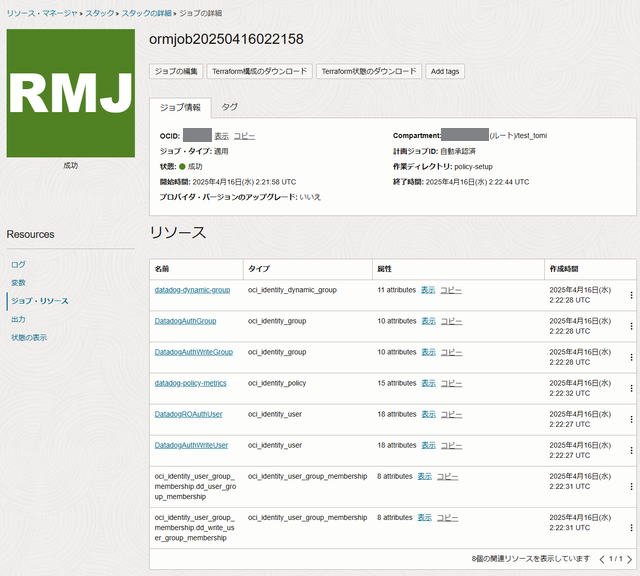Viewport: 640px width, 576px height.
Task: Go to スタックの詳細 breadcrumb
Action: pos(146,13)
